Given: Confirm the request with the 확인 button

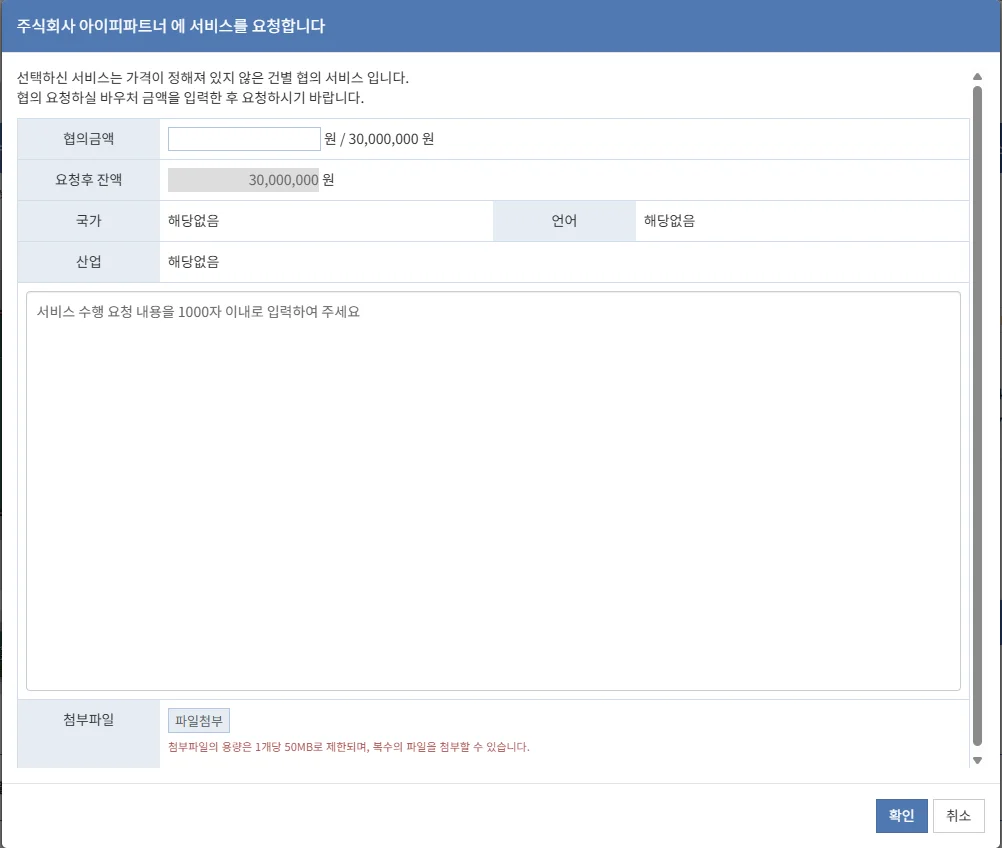Looking at the screenshot, I should (x=901, y=816).
